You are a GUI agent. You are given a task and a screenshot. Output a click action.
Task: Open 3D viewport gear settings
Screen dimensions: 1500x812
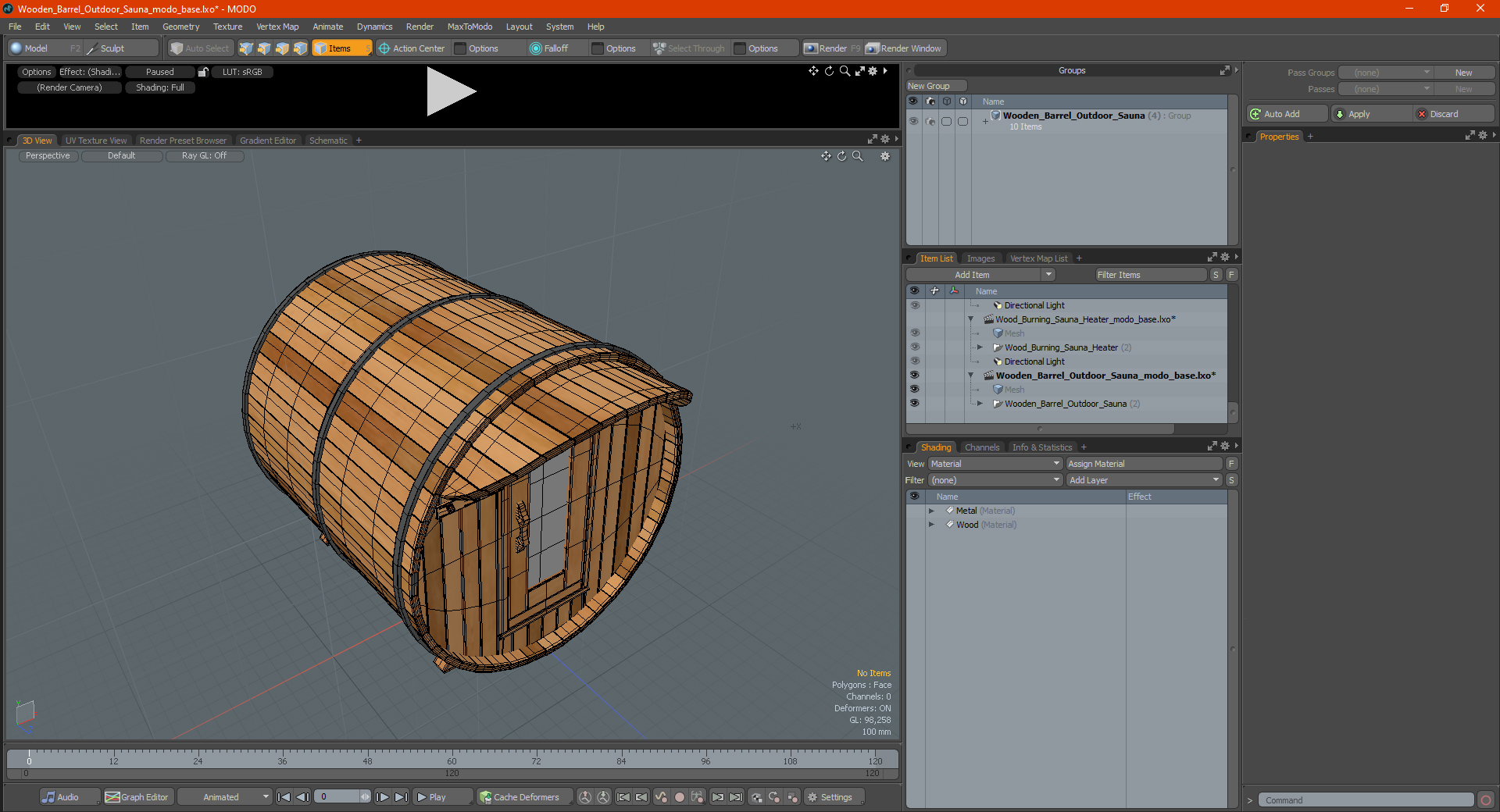(885, 156)
